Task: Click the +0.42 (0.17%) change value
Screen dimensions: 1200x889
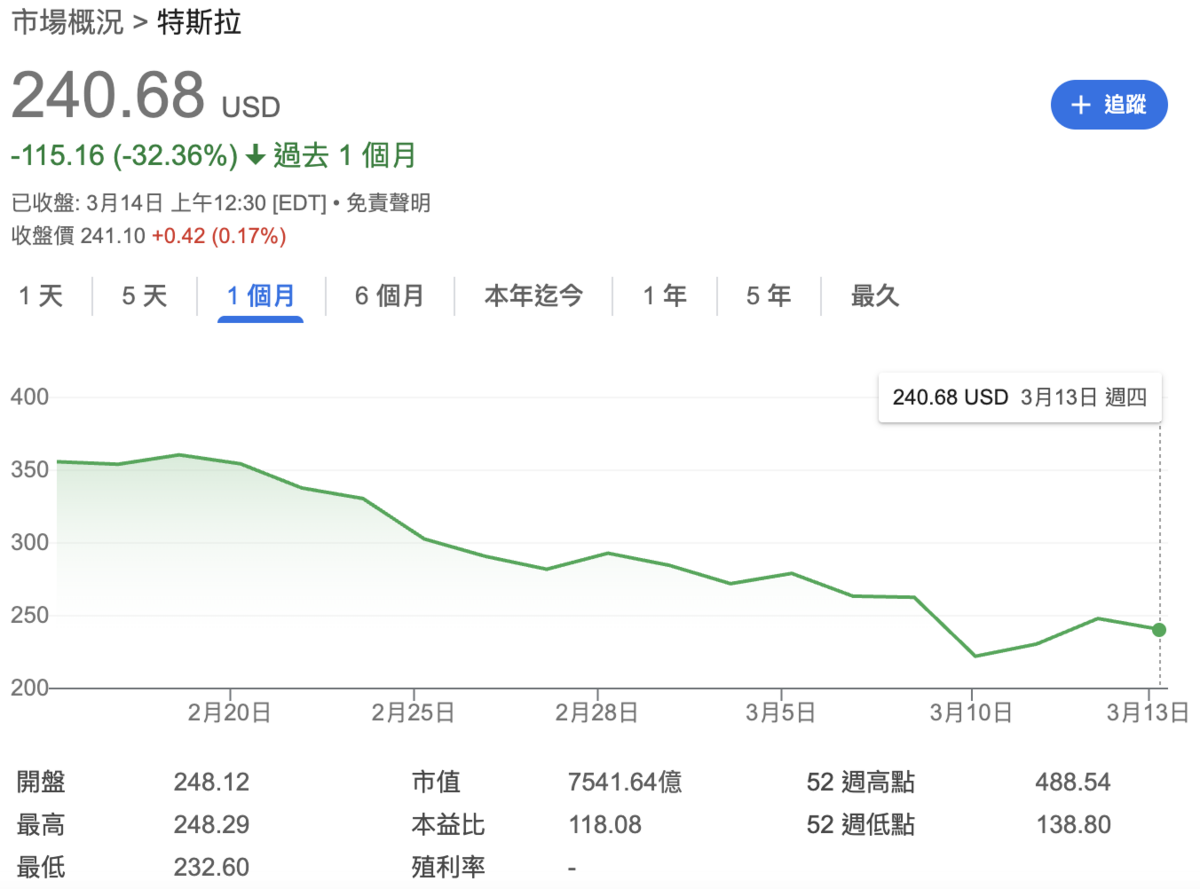Action: (x=219, y=237)
